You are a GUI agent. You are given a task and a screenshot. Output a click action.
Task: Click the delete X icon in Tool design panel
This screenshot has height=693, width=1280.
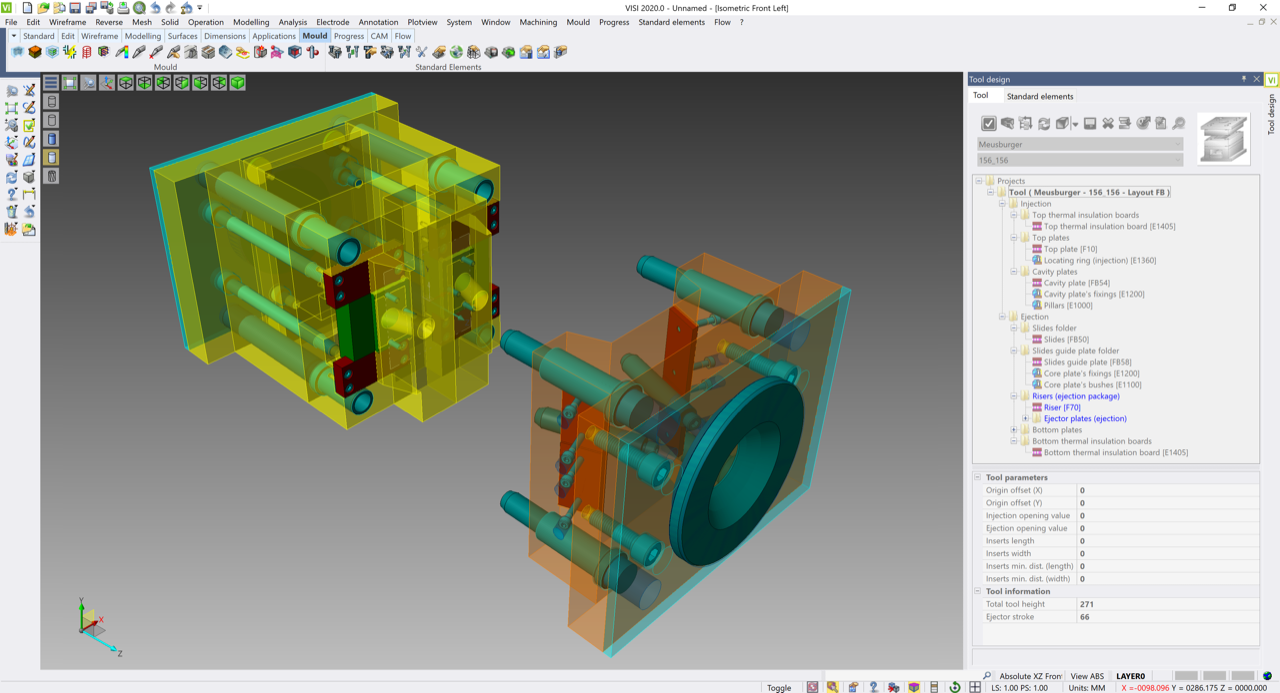coord(1108,124)
